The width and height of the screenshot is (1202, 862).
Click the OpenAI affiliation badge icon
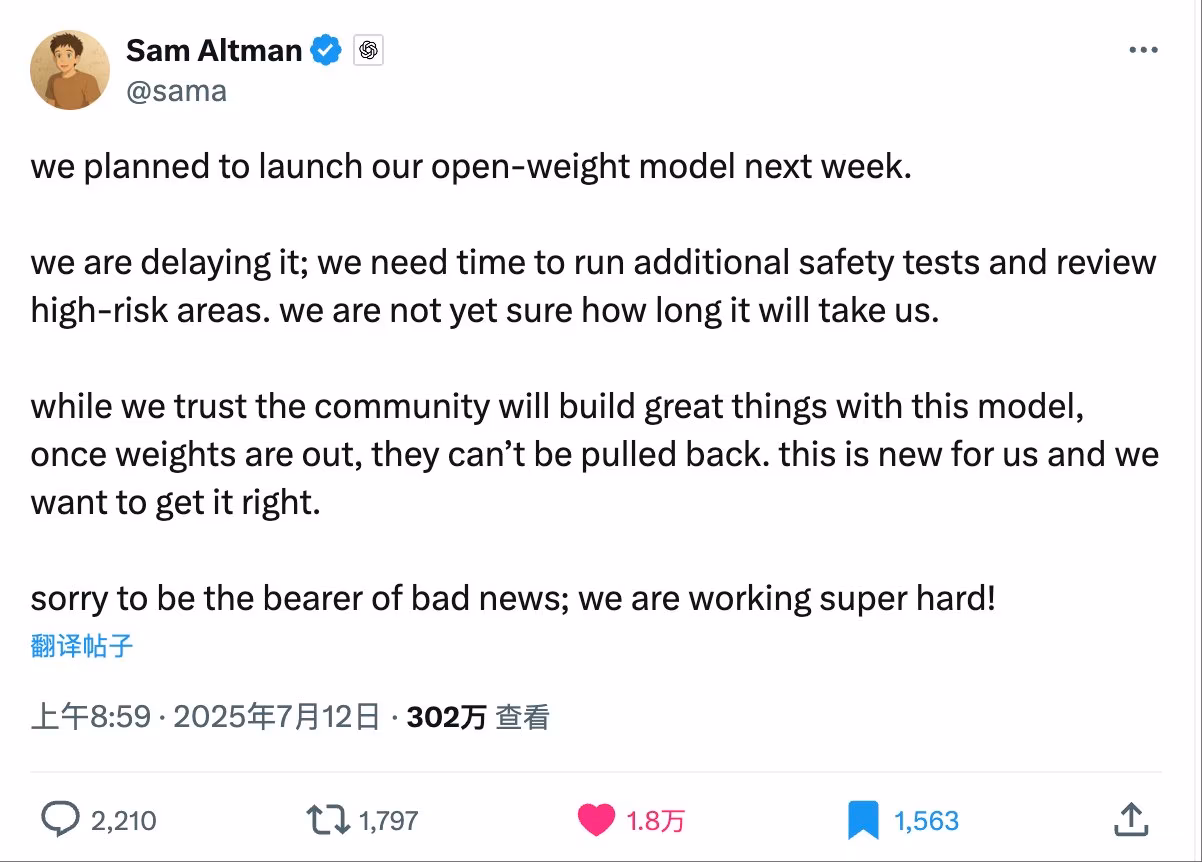pos(368,50)
